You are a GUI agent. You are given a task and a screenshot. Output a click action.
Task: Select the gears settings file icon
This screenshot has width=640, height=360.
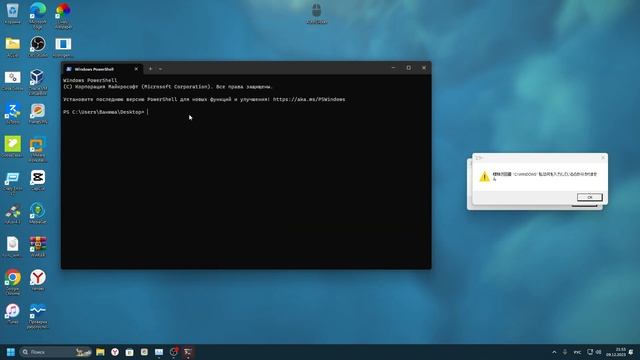tap(13, 80)
